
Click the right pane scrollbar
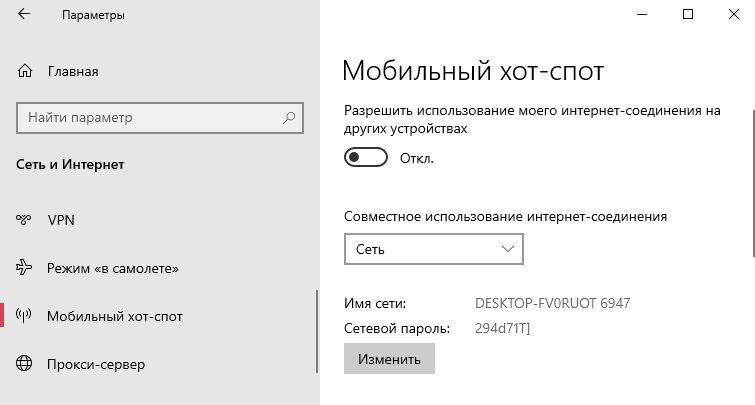753,183
